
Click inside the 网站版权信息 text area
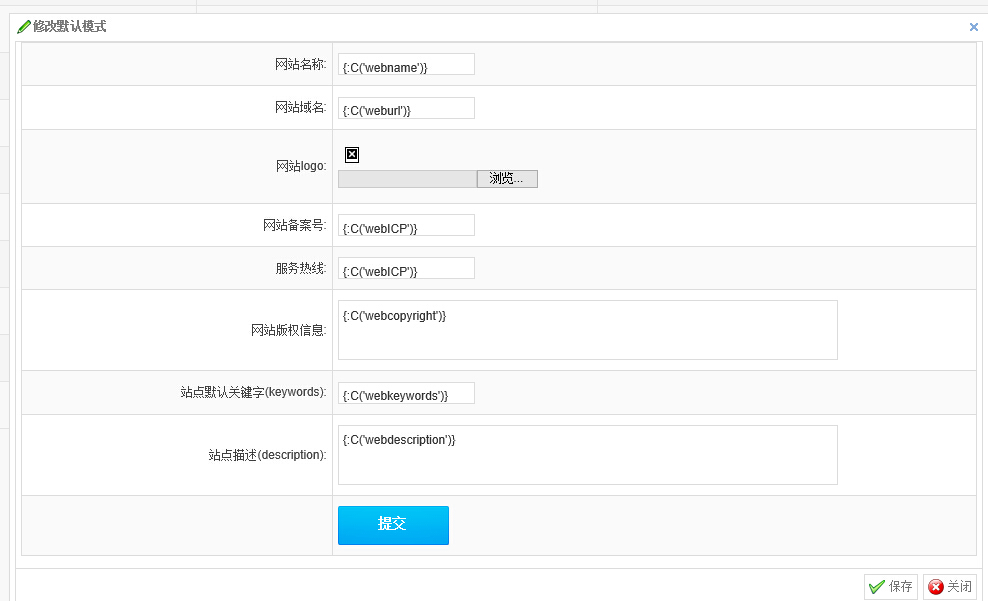click(587, 331)
